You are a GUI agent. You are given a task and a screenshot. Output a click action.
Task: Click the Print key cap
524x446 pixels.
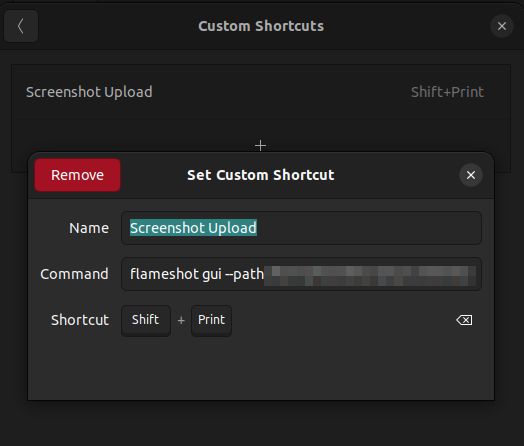click(211, 320)
